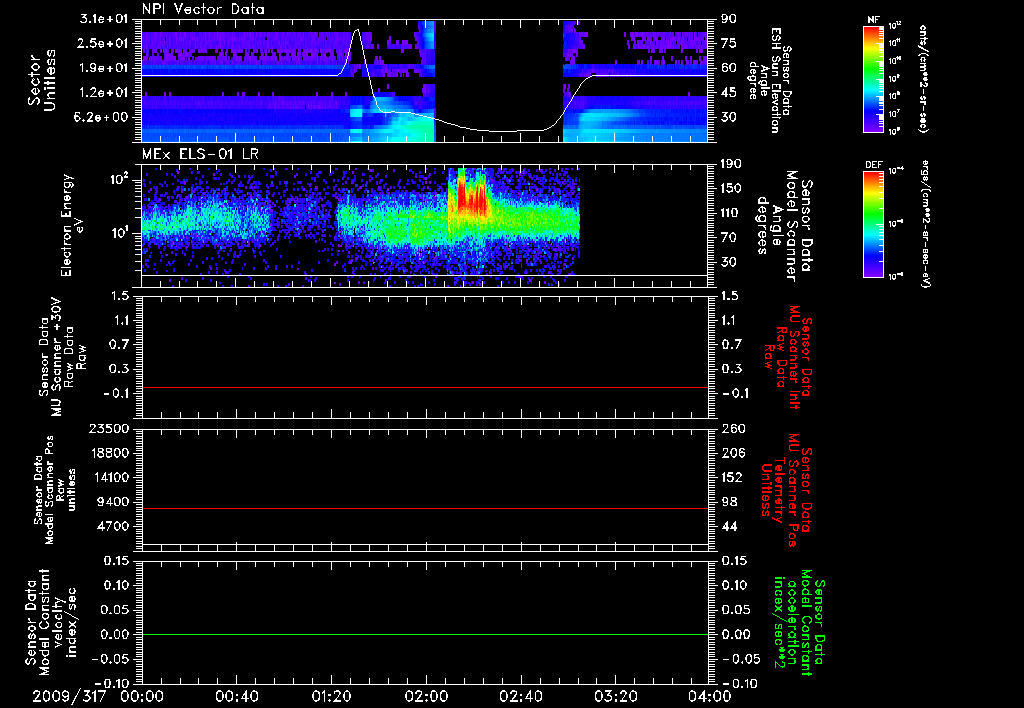Click the Model Scanner Angle degrees label
The image size is (1024, 708).
[x=783, y=226]
